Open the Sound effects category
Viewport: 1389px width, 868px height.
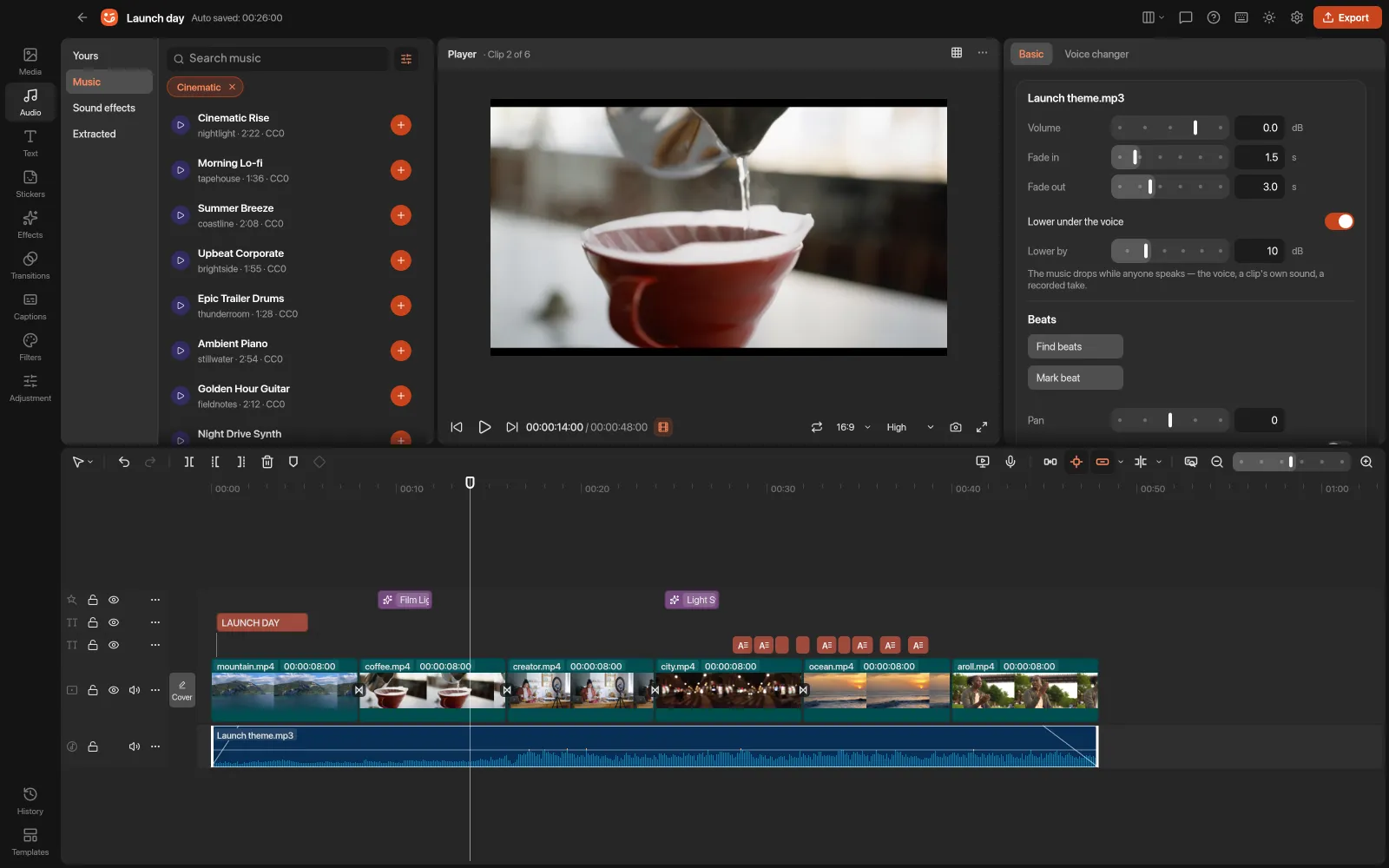[x=109, y=108]
